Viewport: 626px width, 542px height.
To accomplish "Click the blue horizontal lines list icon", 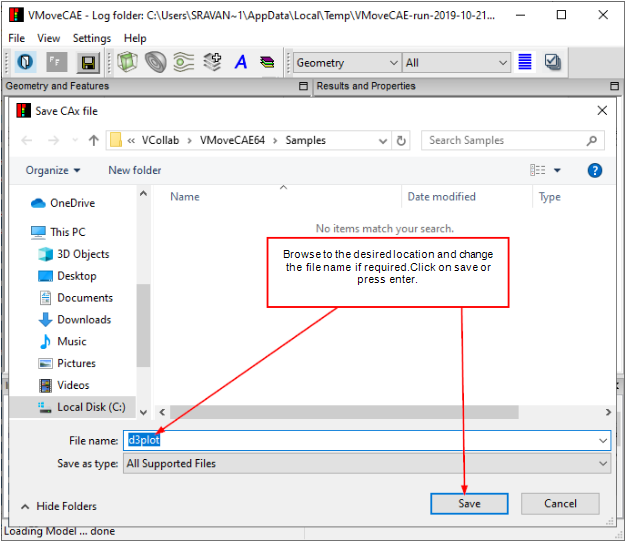I will pyautogui.click(x=525, y=62).
